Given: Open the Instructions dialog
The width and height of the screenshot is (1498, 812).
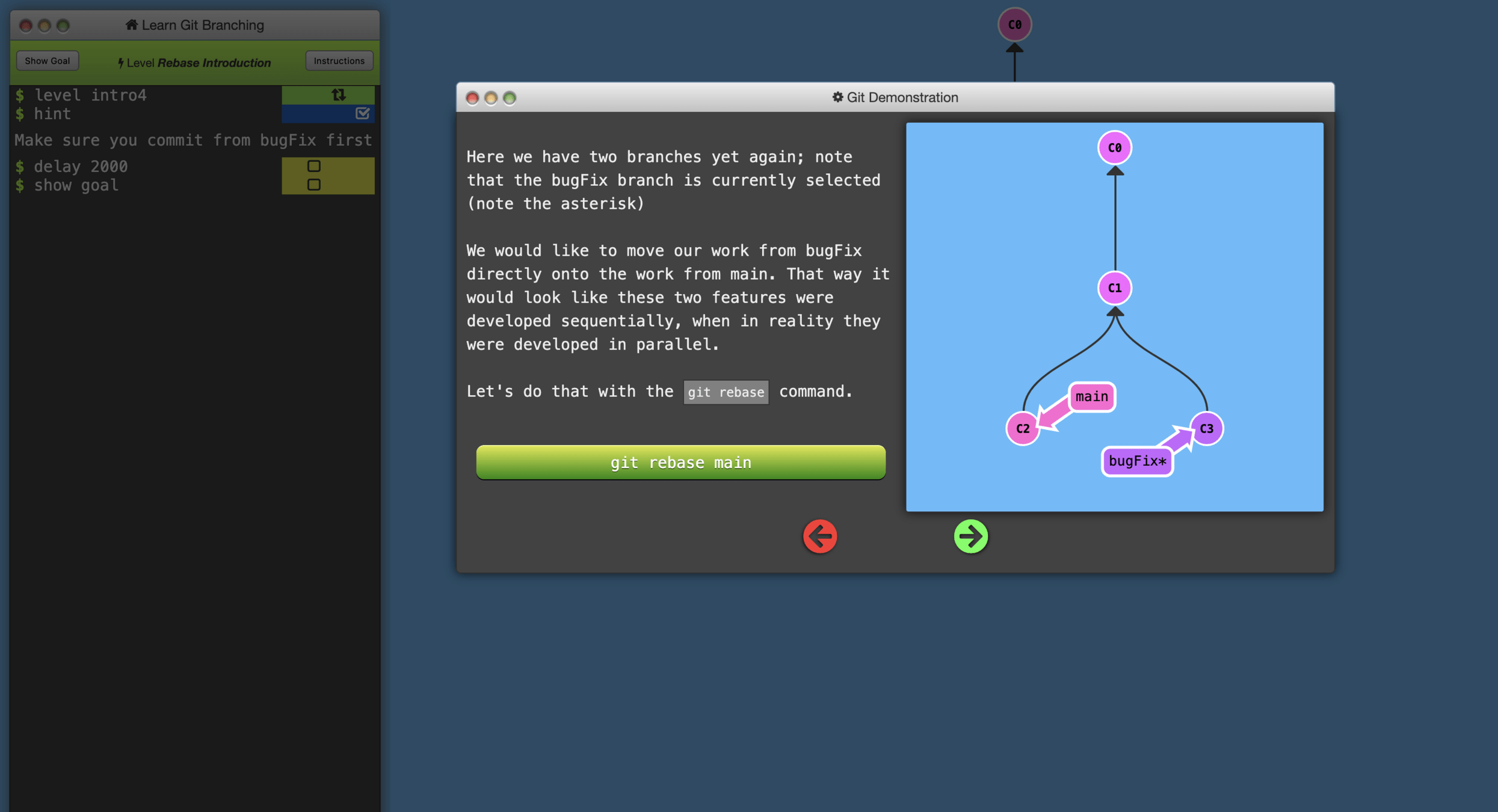Looking at the screenshot, I should click(x=339, y=61).
